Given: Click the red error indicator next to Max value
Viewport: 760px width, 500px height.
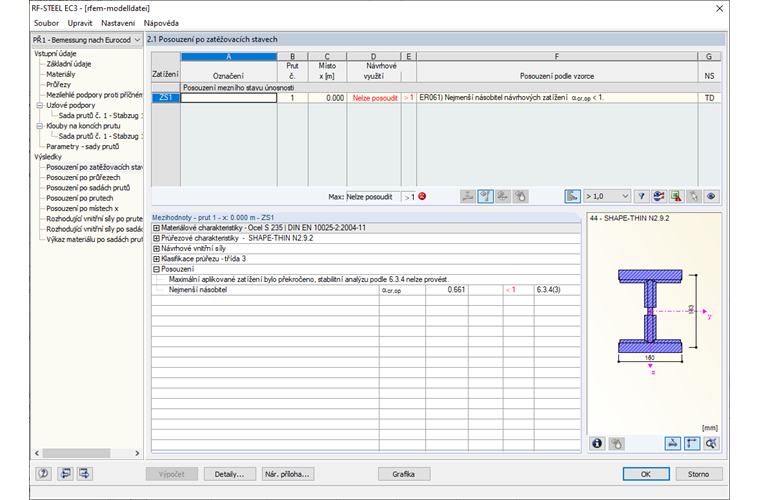Looking at the screenshot, I should point(422,196).
